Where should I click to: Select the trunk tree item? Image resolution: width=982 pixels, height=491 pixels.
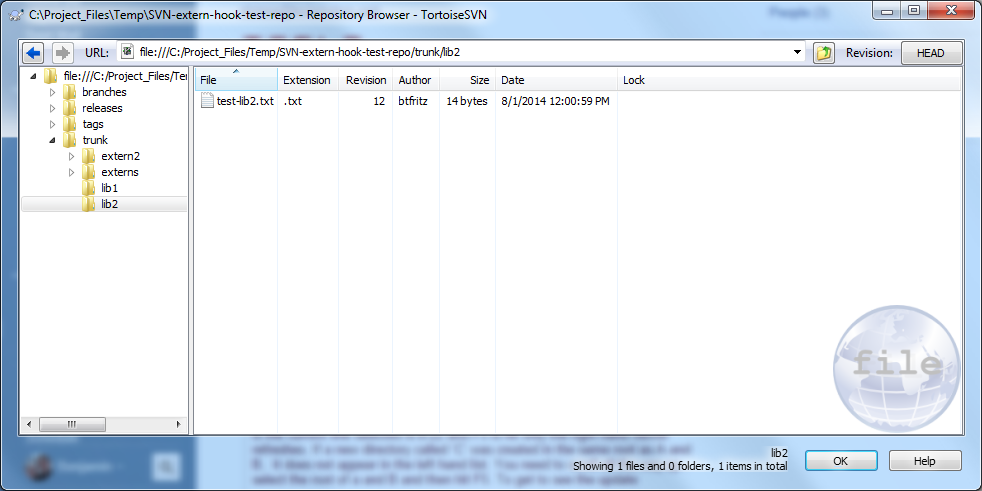[x=95, y=140]
